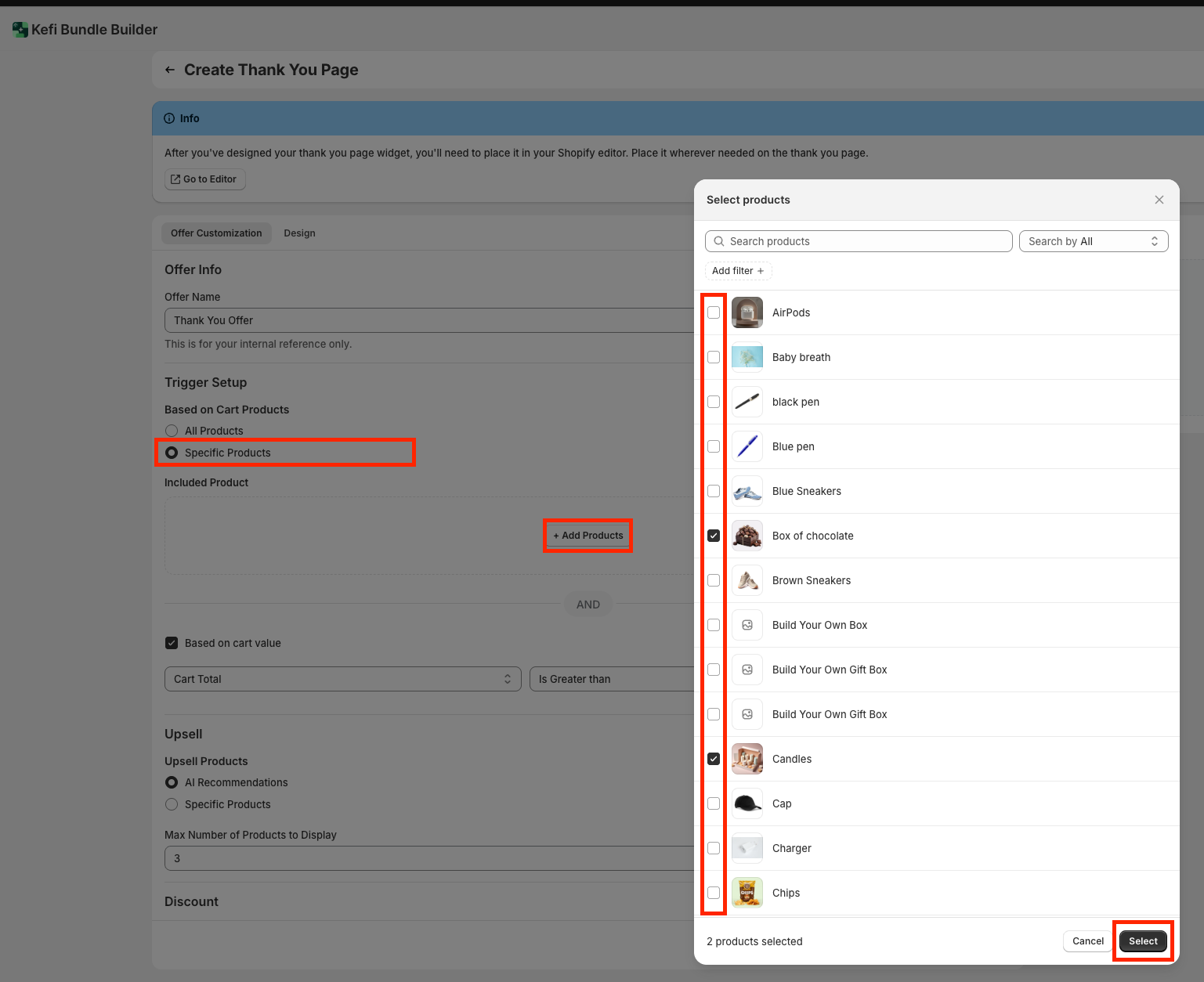Click the black Cap product thumbnail
This screenshot has height=982, width=1204.
[747, 803]
